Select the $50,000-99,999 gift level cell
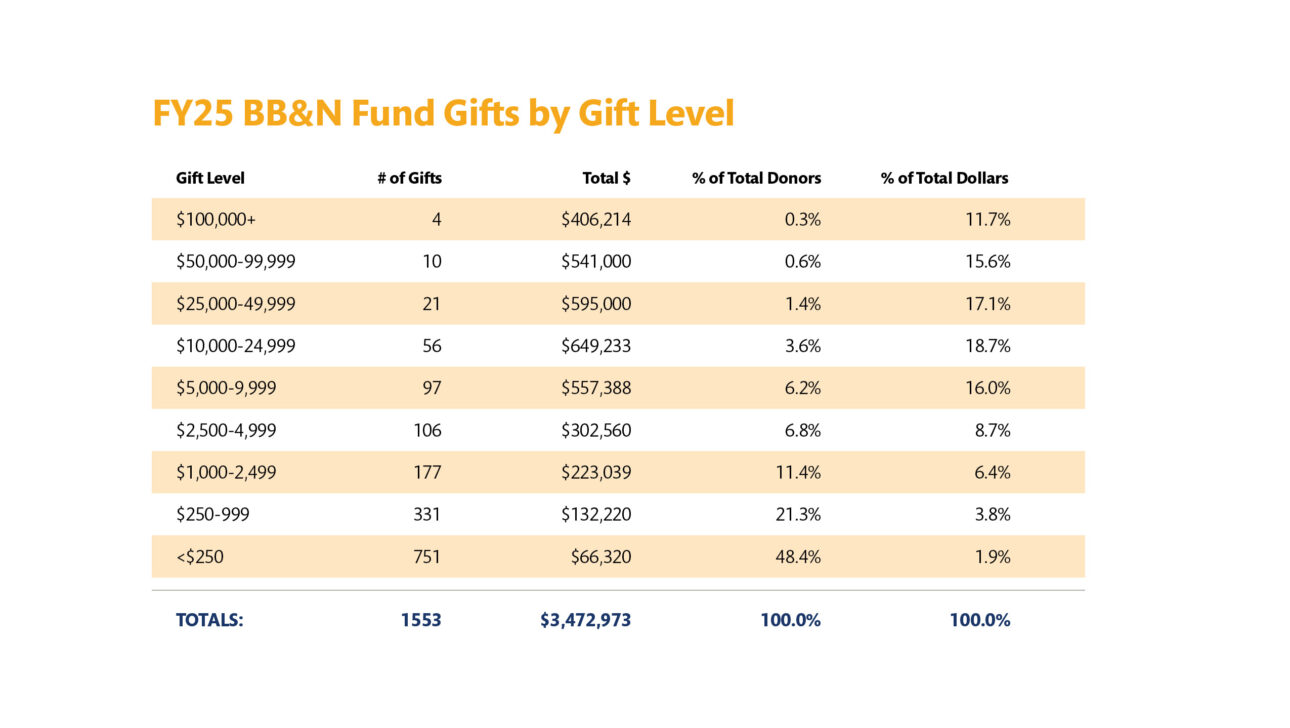 click(x=235, y=261)
